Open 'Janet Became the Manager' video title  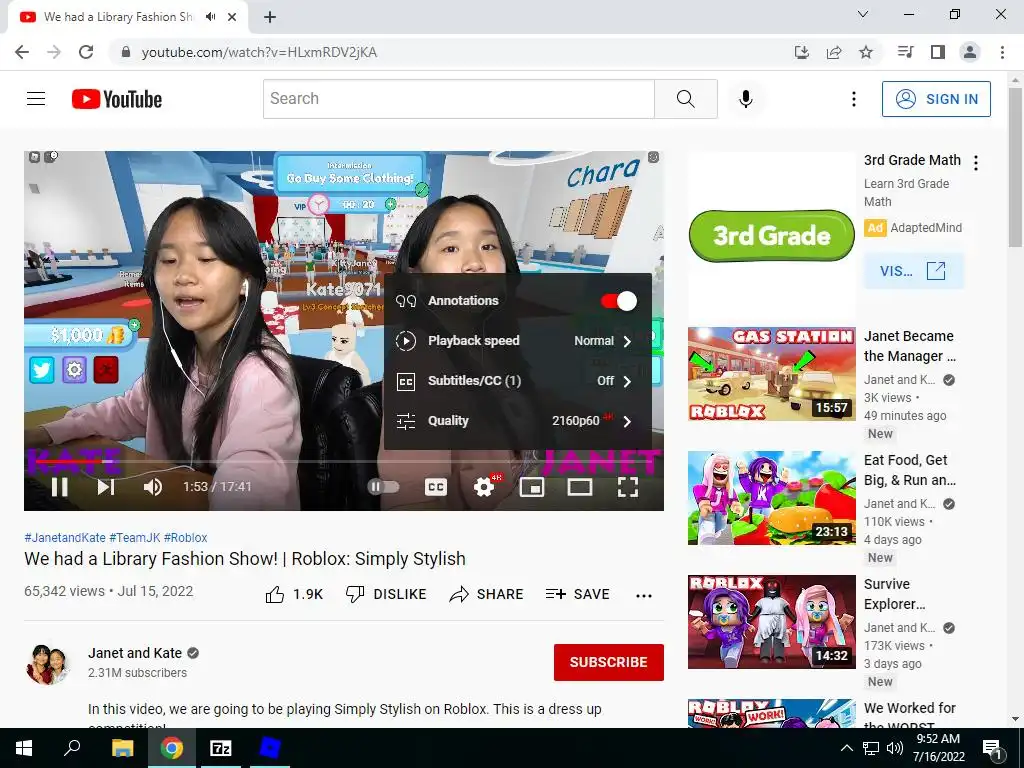[x=909, y=346]
